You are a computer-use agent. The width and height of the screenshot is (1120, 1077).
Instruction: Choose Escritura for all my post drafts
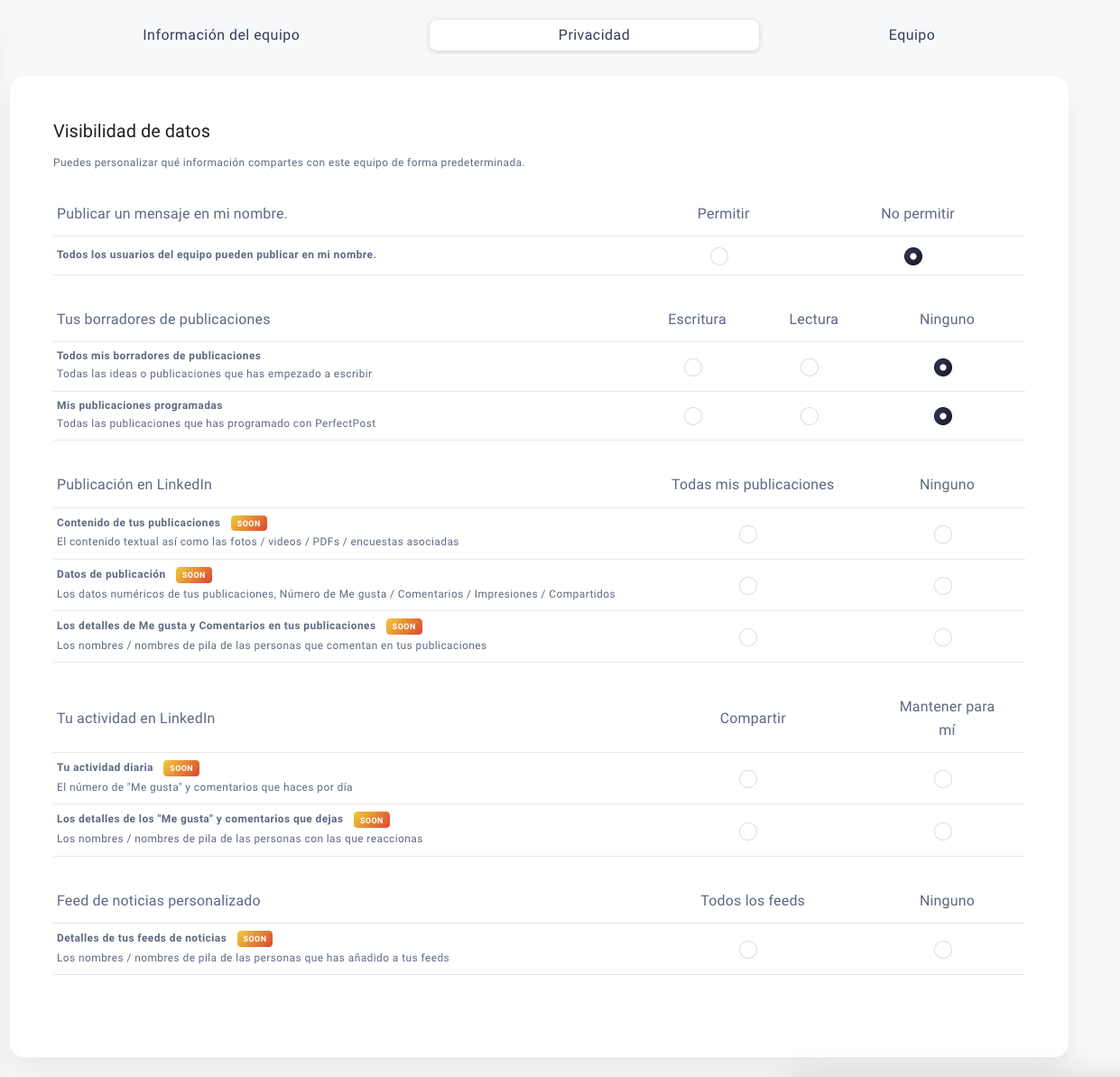tap(693, 367)
